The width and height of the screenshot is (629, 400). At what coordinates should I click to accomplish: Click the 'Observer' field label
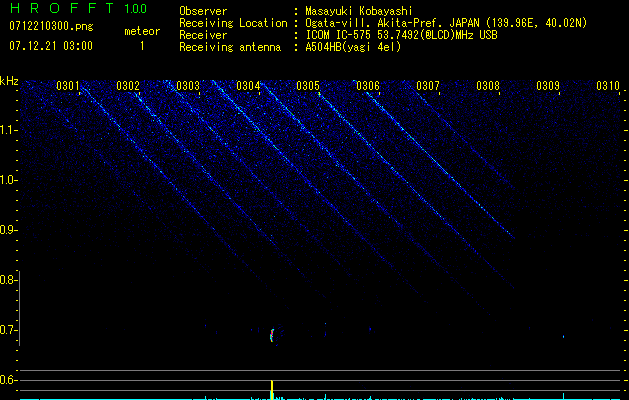pos(203,11)
